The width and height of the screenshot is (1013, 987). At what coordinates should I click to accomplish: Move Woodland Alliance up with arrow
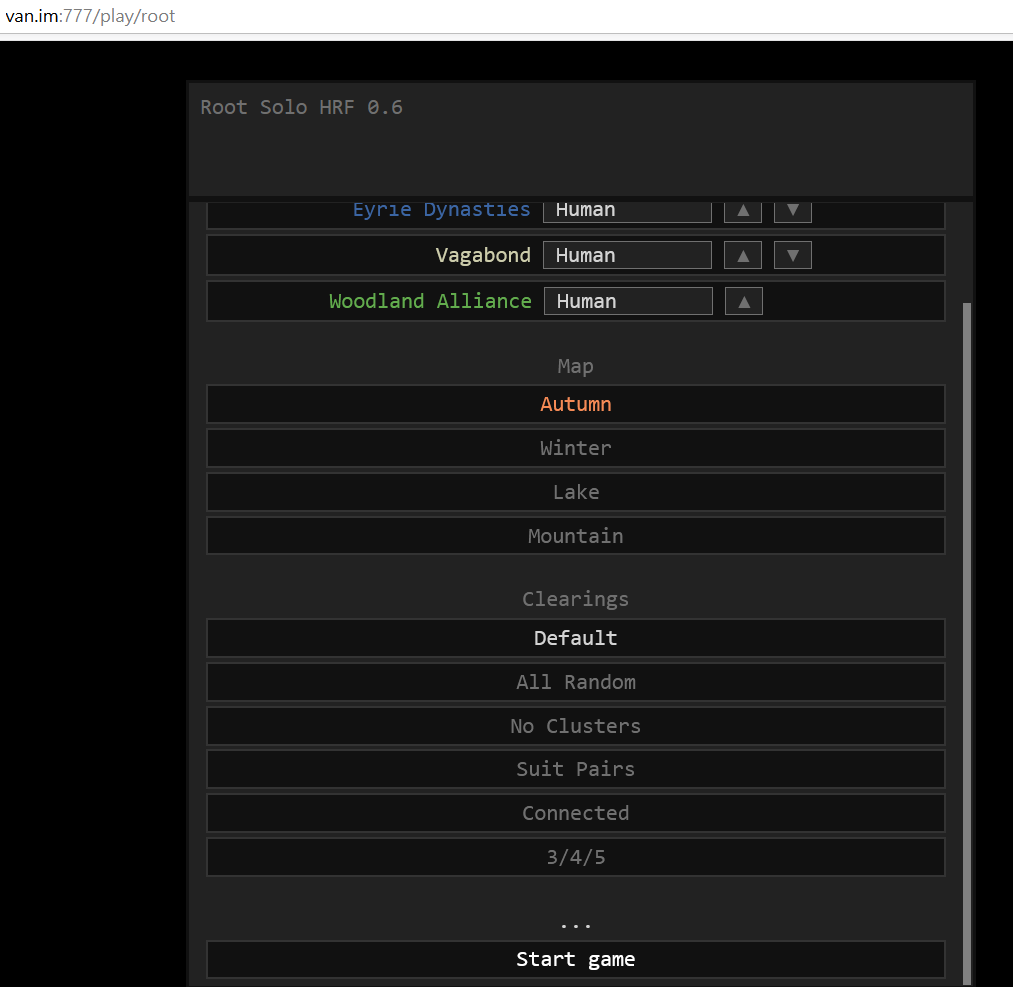(x=744, y=301)
